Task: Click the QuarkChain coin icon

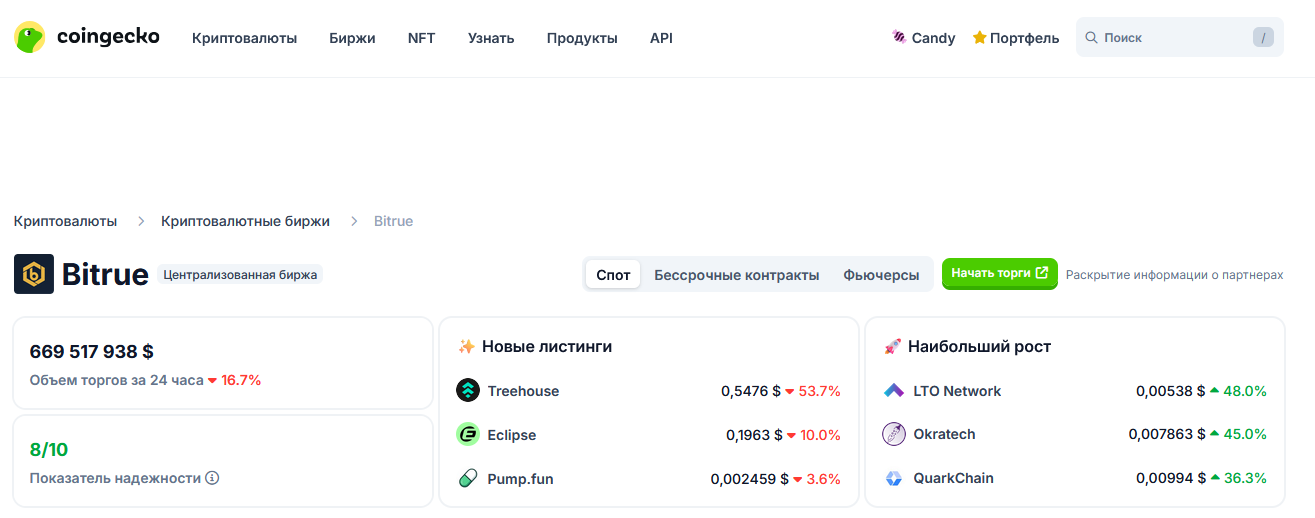Action: [x=894, y=478]
